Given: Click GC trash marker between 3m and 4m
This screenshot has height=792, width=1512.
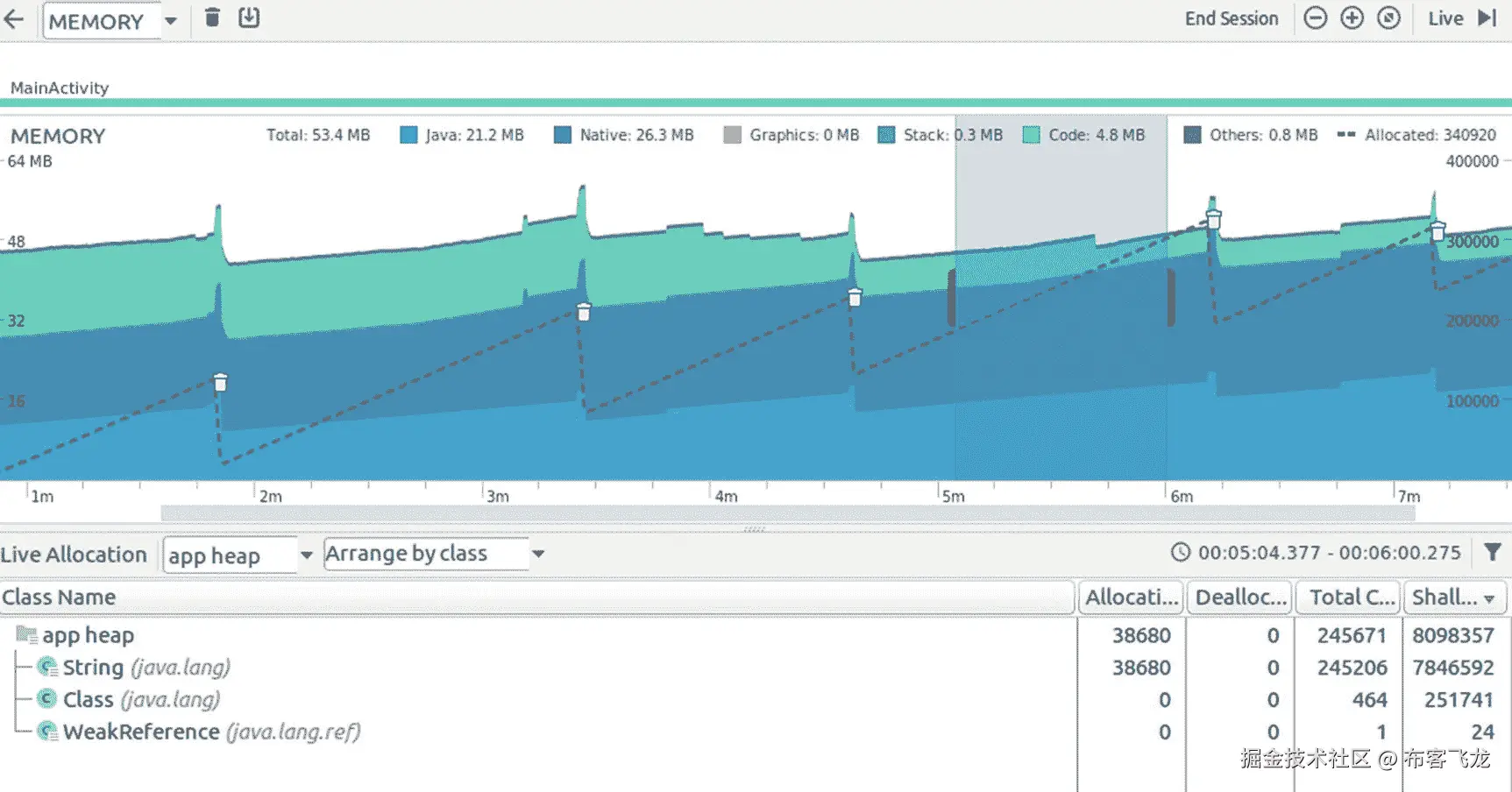Looking at the screenshot, I should (584, 312).
